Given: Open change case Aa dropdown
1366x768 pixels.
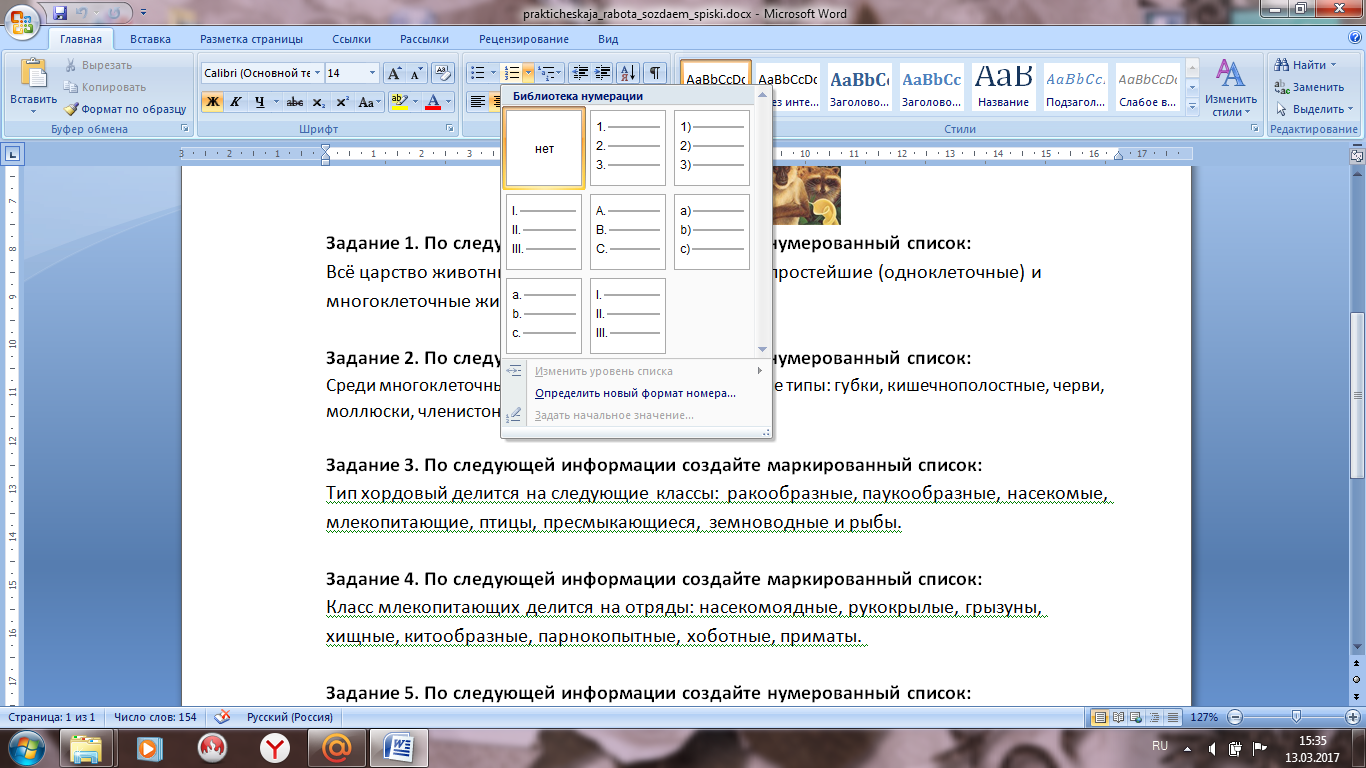Looking at the screenshot, I should click(x=369, y=102).
